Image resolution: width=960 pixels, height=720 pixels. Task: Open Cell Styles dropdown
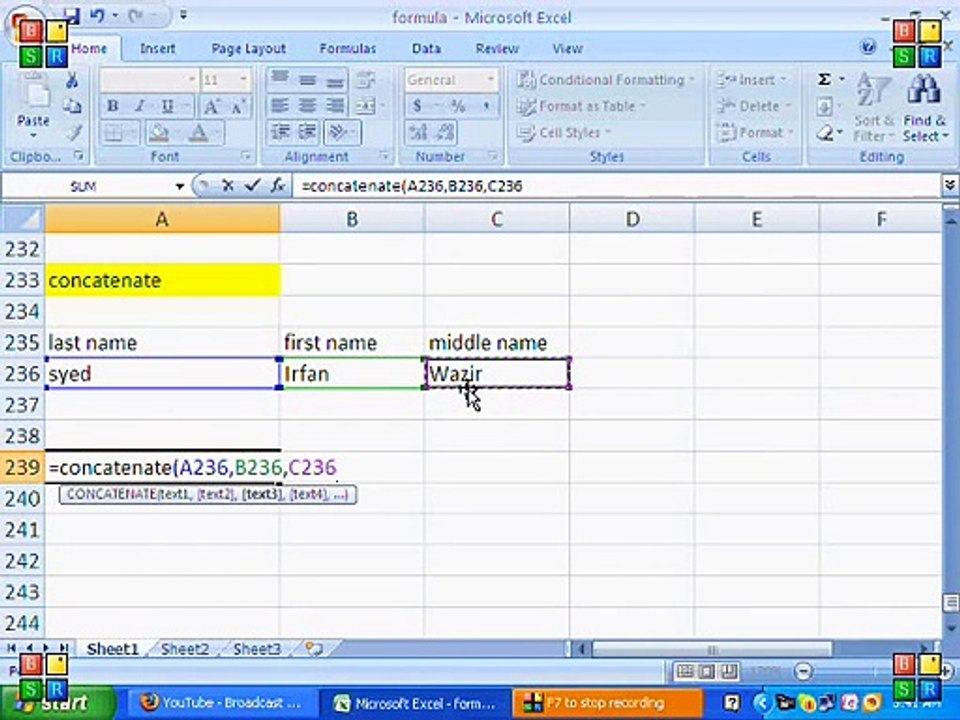pos(564,132)
